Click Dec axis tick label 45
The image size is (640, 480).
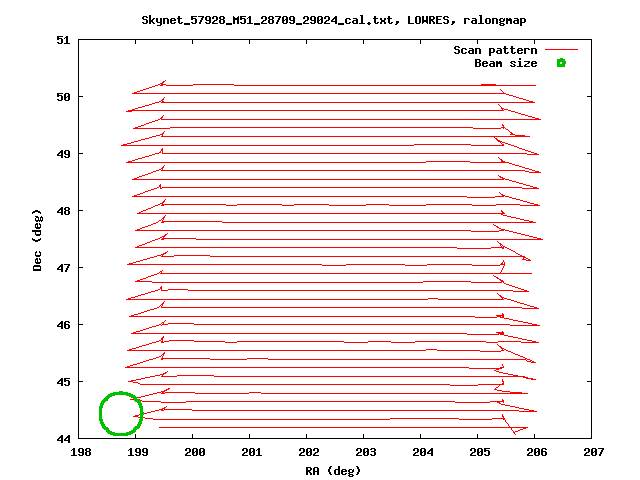63,382
